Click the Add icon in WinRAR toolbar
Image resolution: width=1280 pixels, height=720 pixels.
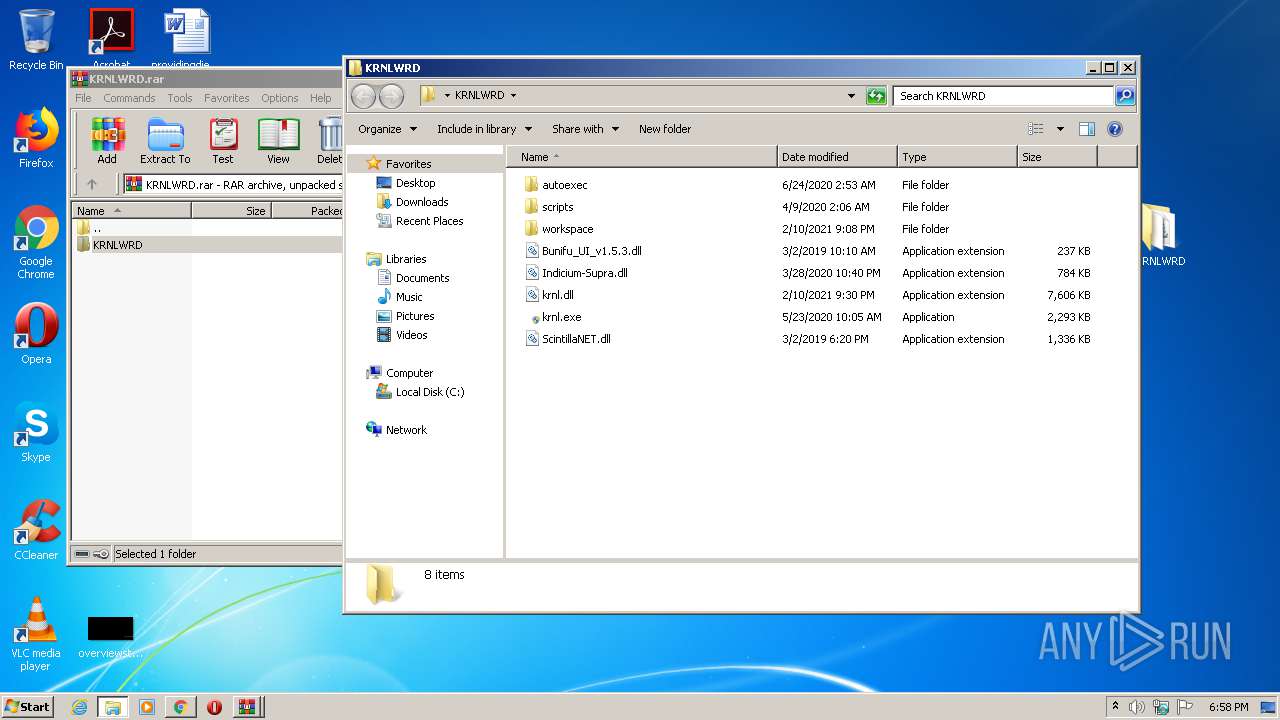107,141
